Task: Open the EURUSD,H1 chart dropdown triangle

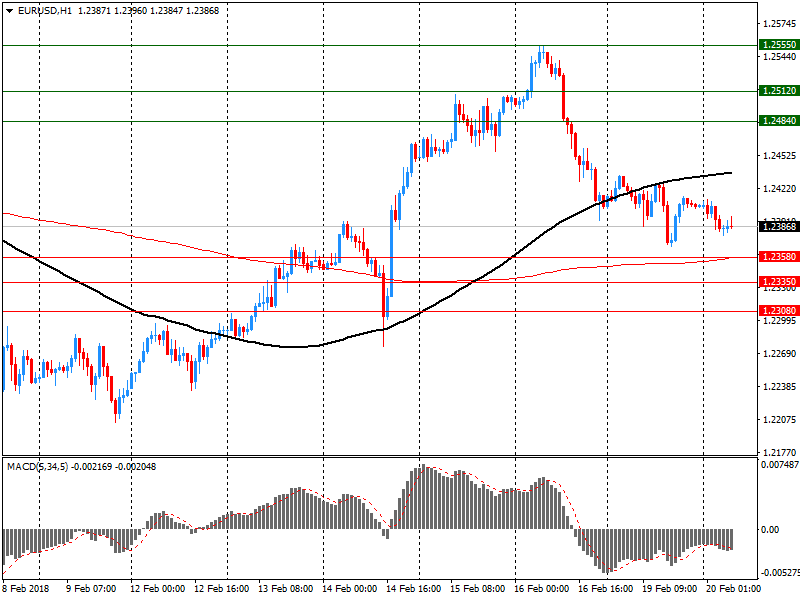Action: [10, 11]
